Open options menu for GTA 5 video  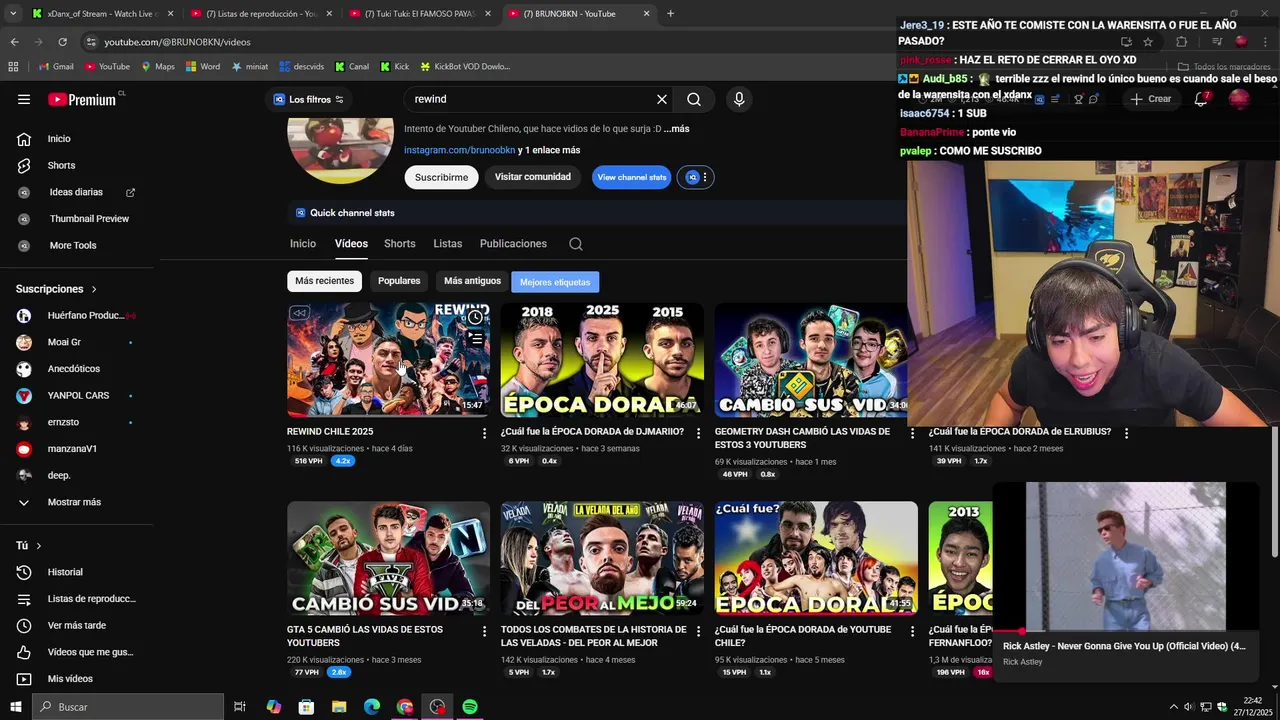(x=484, y=631)
